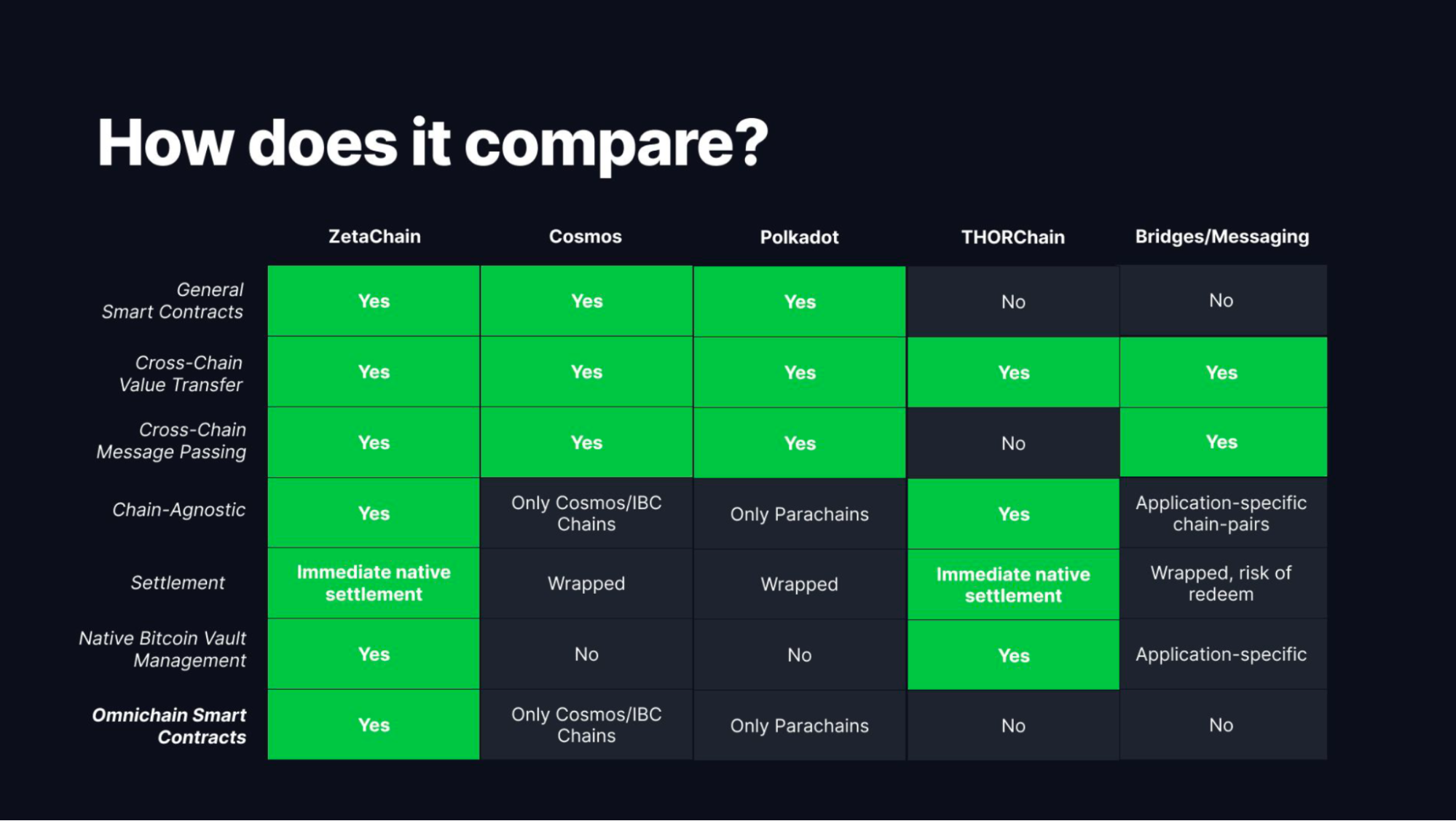Click the ZetaChain column header
This screenshot has width=1456, height=821.
[374, 237]
